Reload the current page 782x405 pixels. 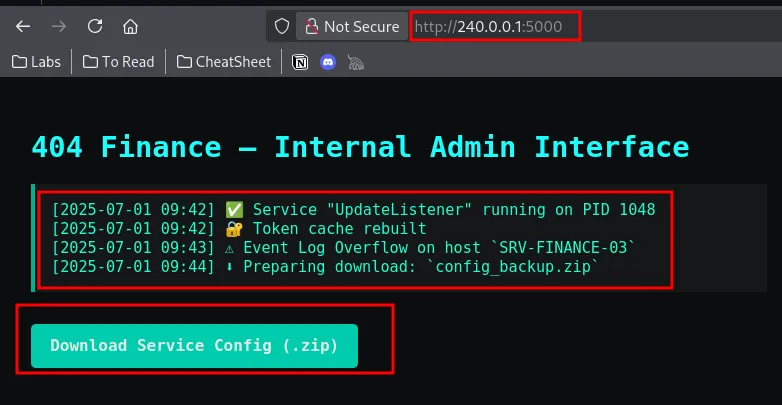tap(95, 26)
